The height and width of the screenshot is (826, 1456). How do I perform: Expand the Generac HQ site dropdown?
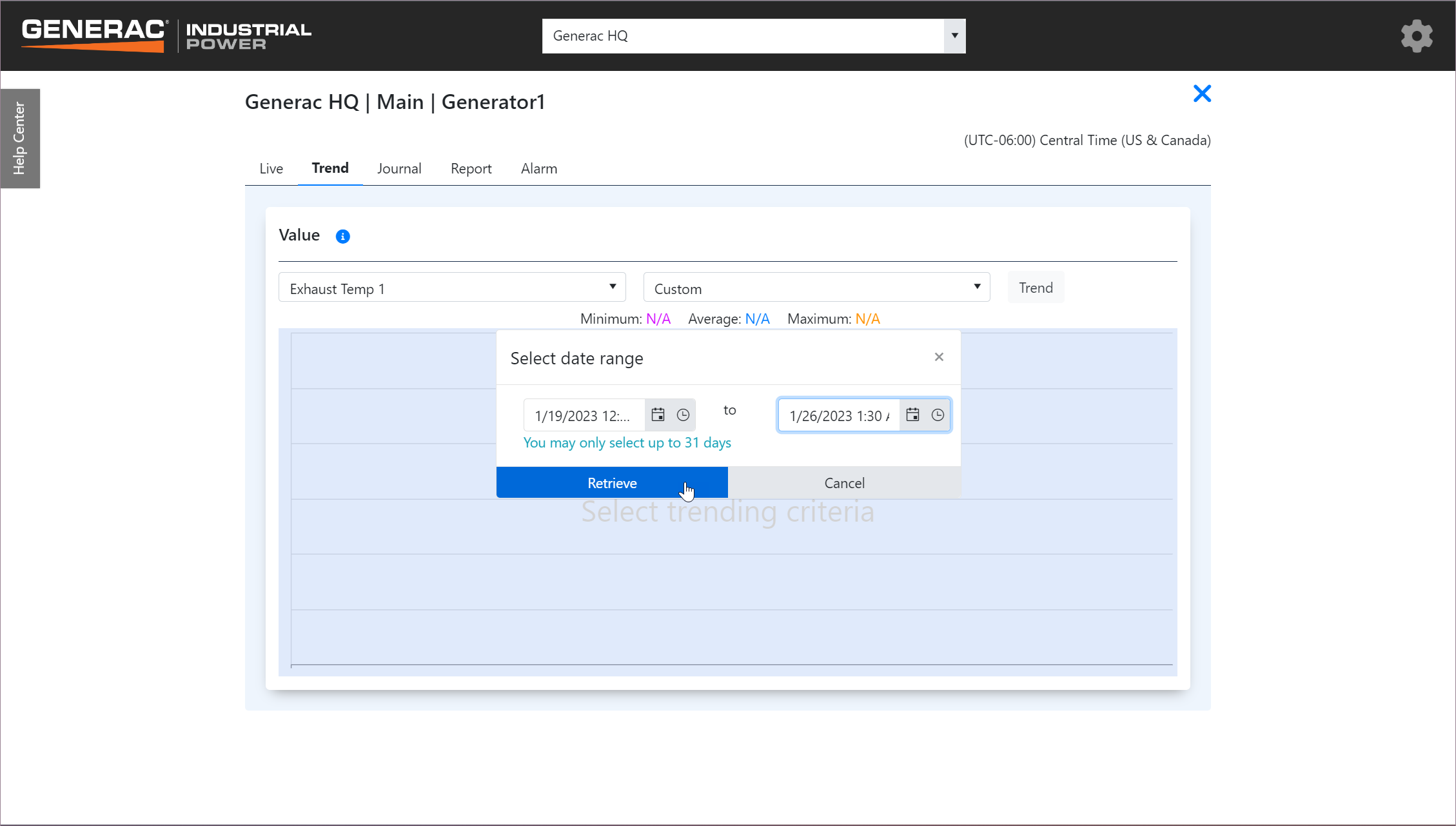[x=954, y=36]
